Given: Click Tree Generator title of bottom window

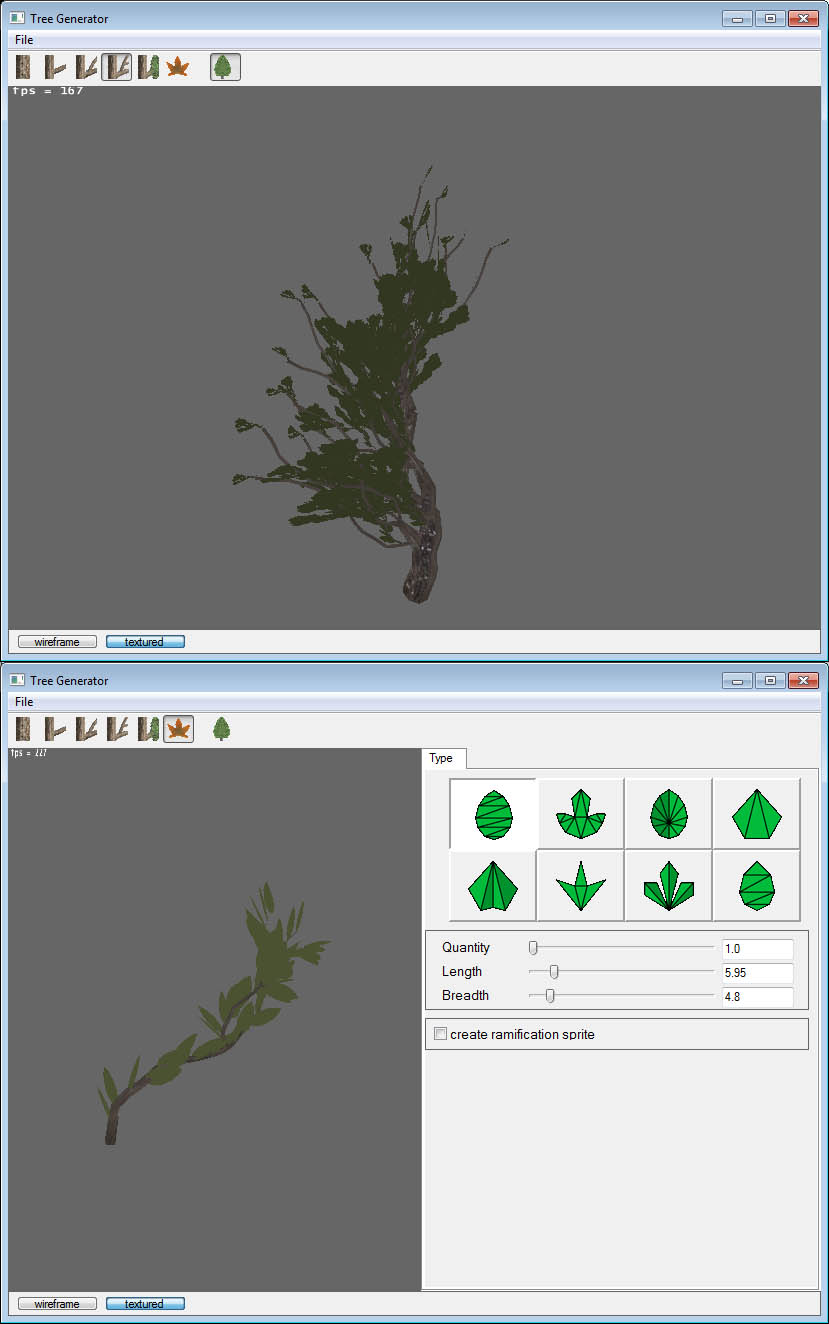Looking at the screenshot, I should 69,681.
